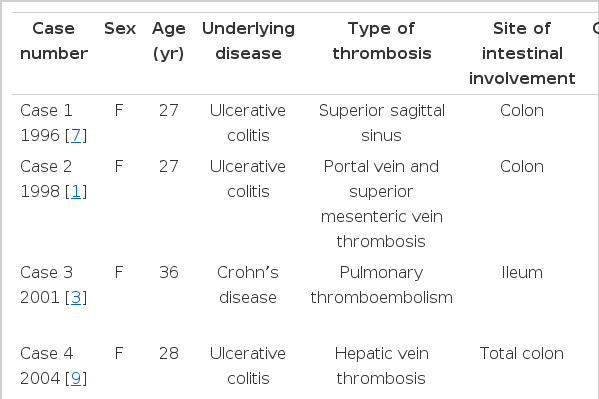Viewport: 599px width, 399px height.
Task: Click the Crohn's disease cell
Action: coord(248,285)
